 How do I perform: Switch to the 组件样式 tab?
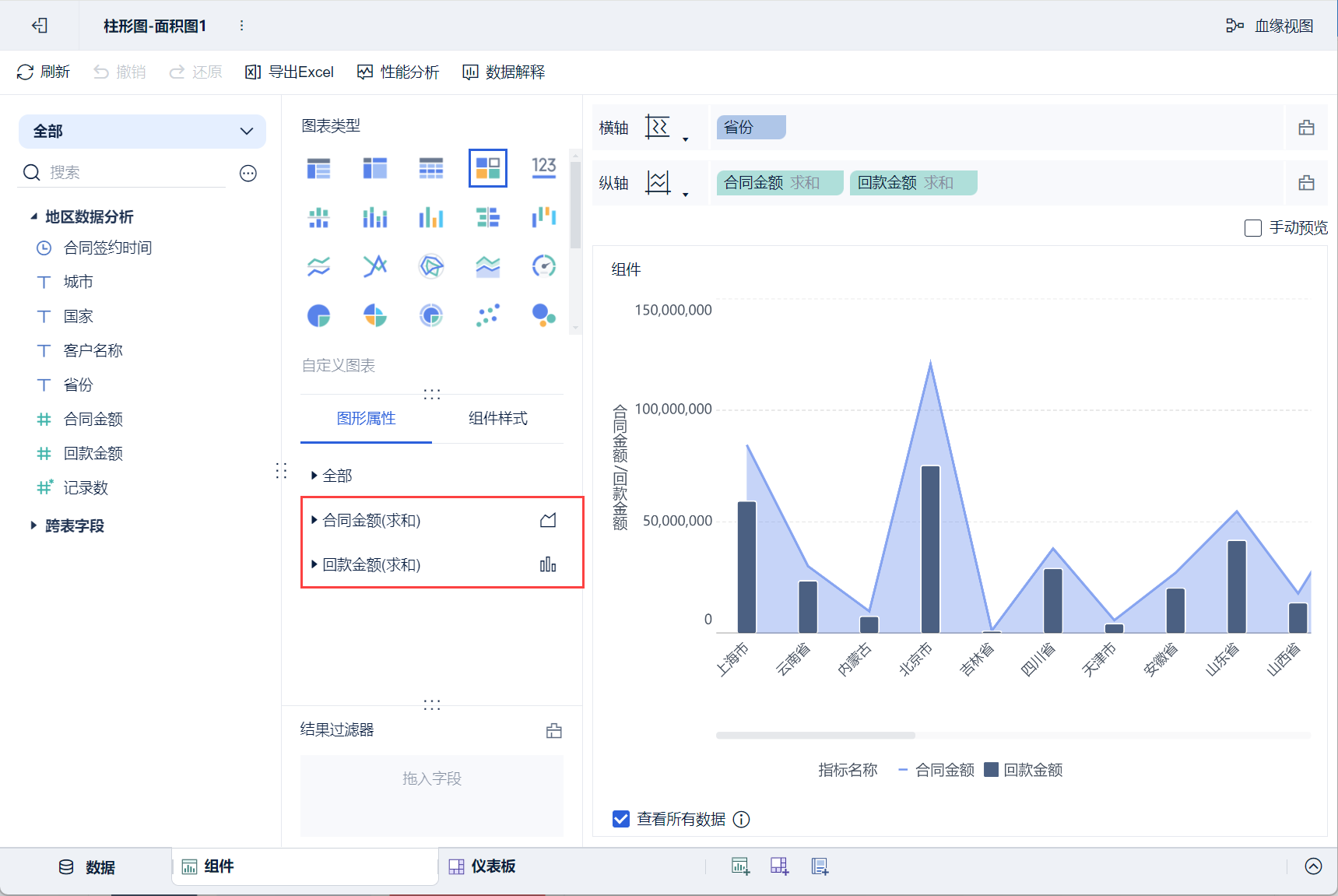point(498,419)
